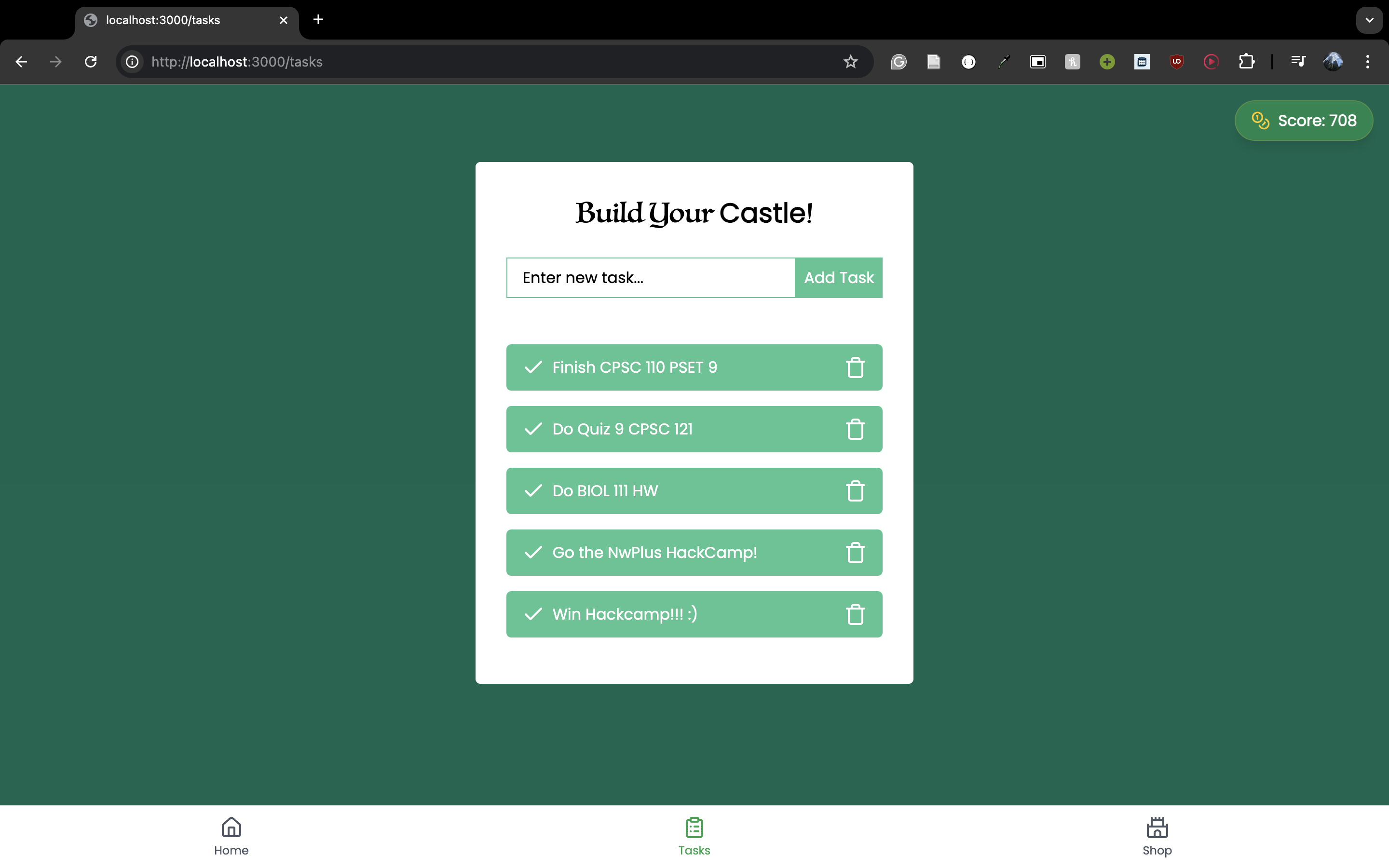Click the coins icon in Score badge
The height and width of the screenshot is (868, 1389).
coord(1260,121)
